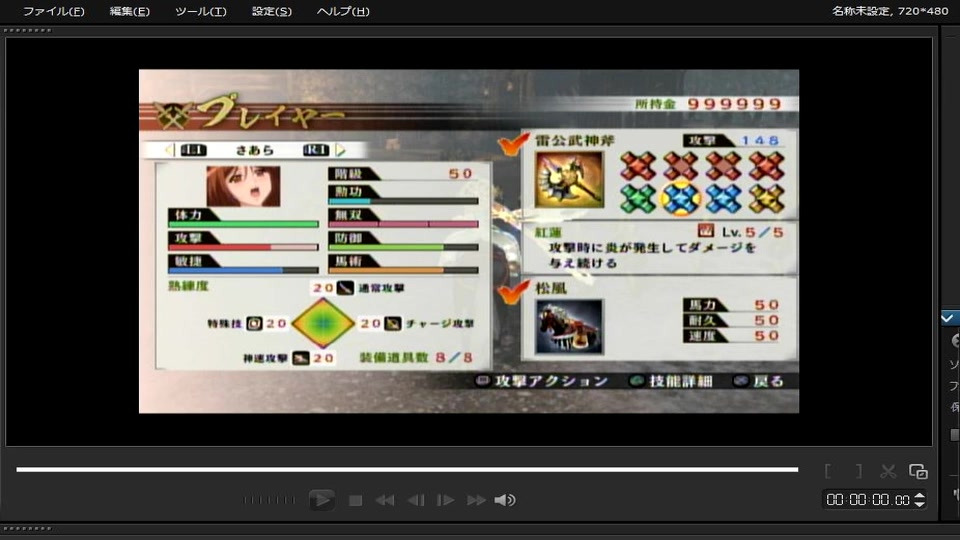The image size is (960, 540).
Task: Click the right arrow beside R1 in video
Action: [x=340, y=149]
